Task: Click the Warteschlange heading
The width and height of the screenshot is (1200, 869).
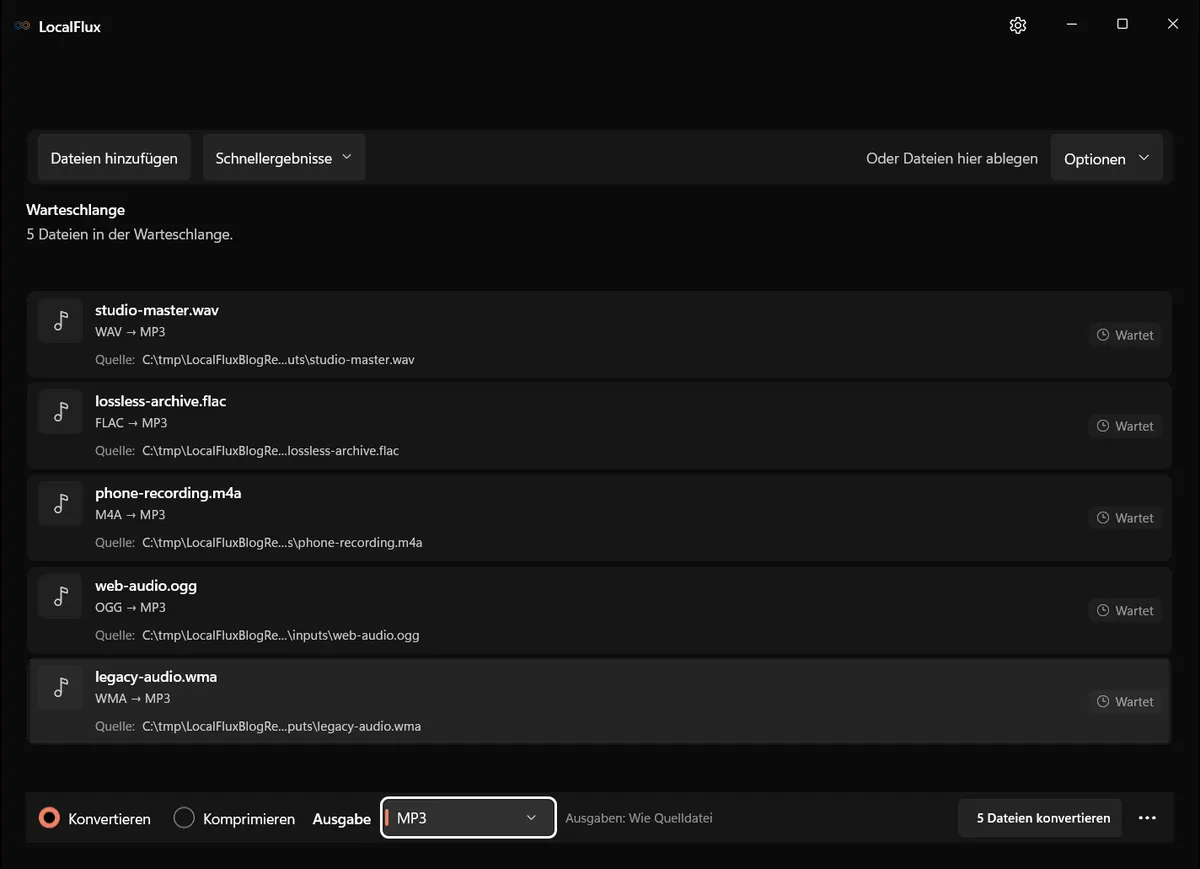Action: point(75,210)
